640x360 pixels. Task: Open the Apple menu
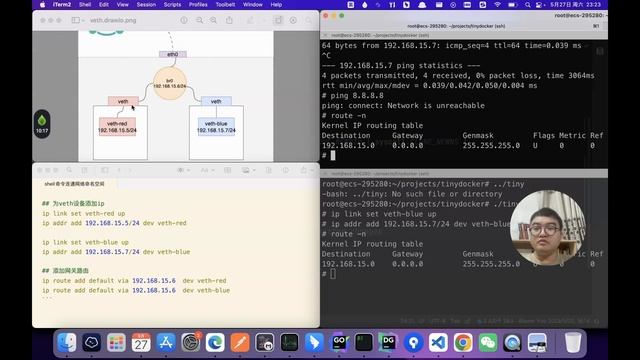click(42, 4)
